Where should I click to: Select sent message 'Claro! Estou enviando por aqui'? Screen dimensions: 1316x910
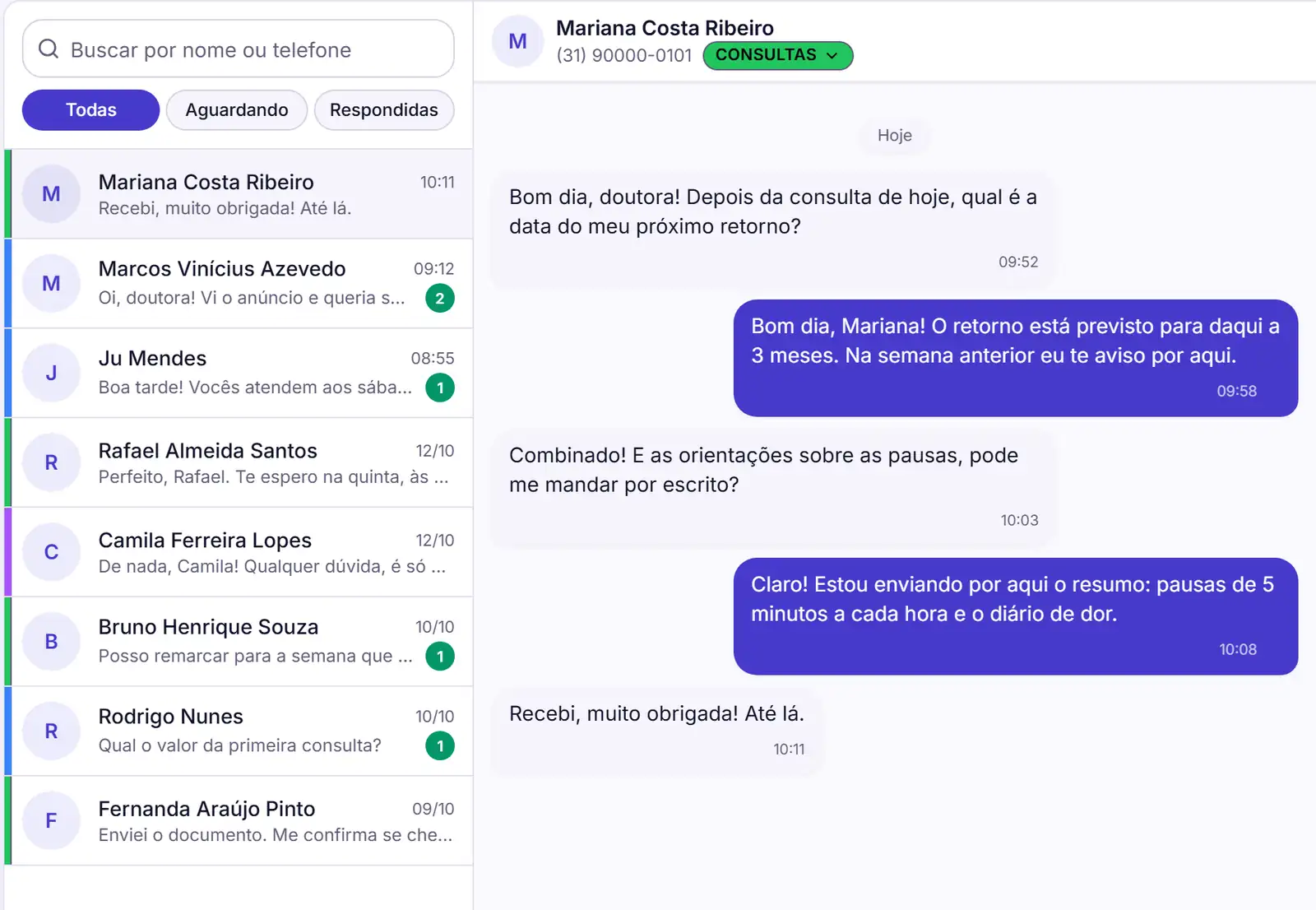point(1016,616)
